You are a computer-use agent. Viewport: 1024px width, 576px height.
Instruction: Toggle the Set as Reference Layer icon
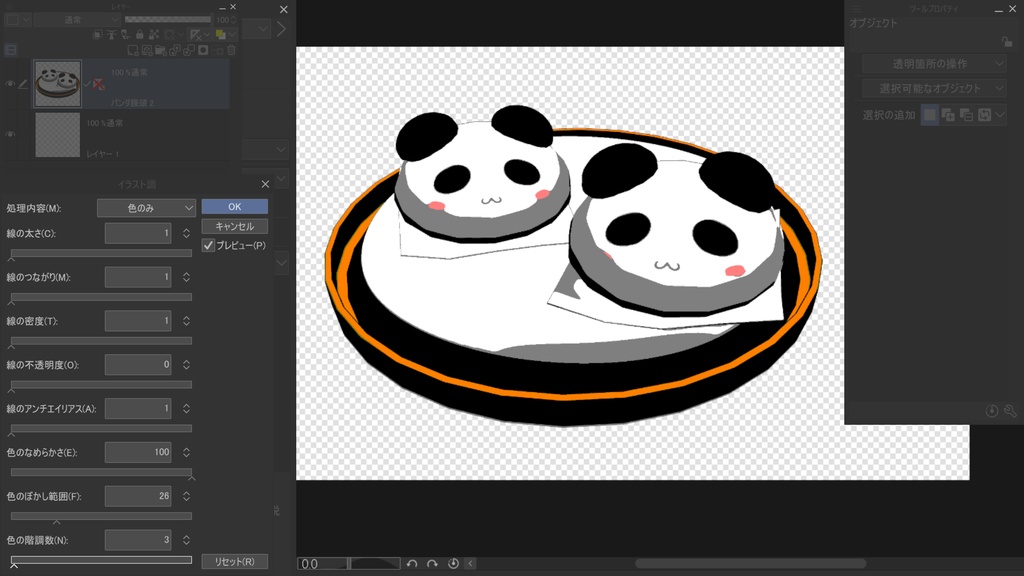tap(112, 35)
